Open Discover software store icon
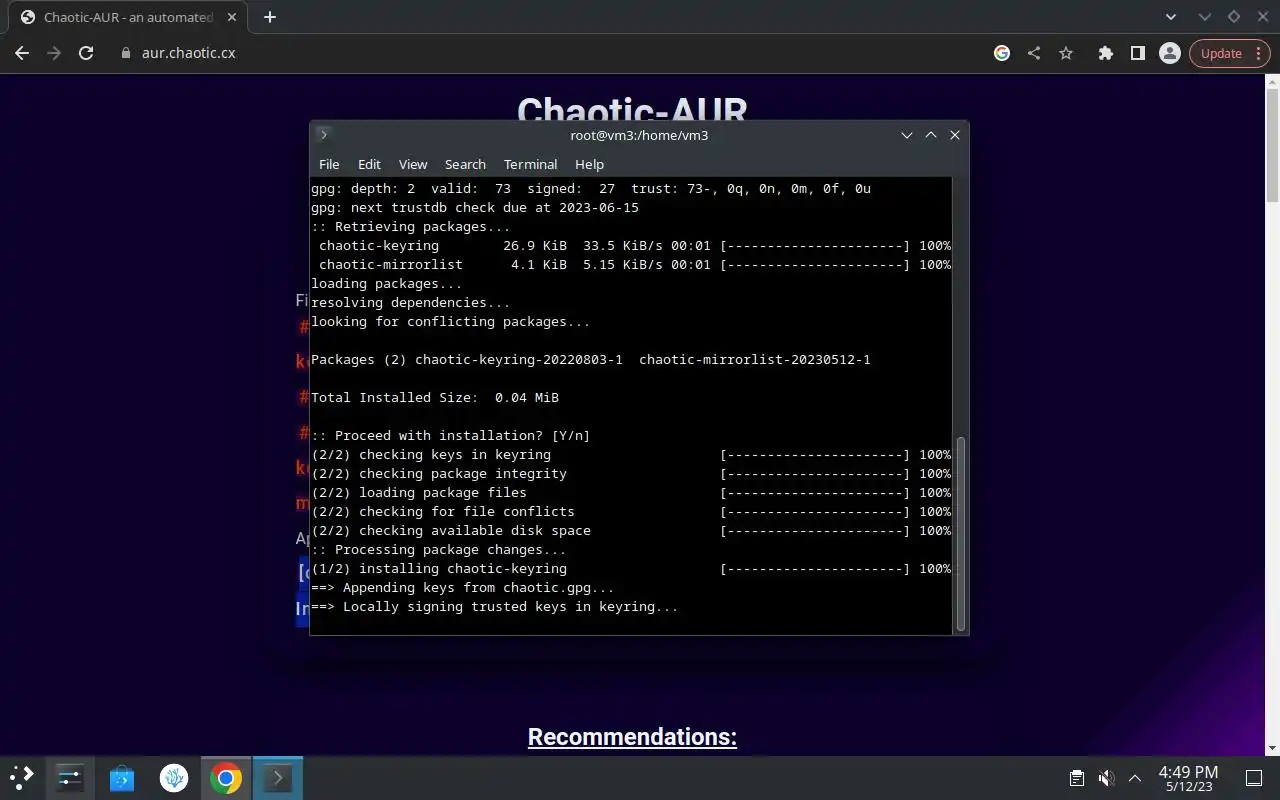This screenshot has height=800, width=1280. click(122, 777)
